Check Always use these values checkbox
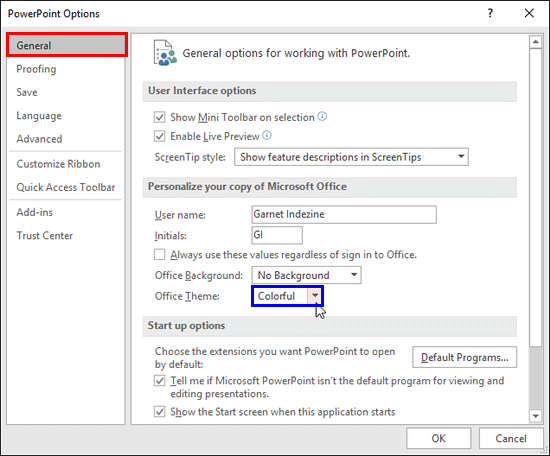This screenshot has height=456, width=550. (160, 254)
